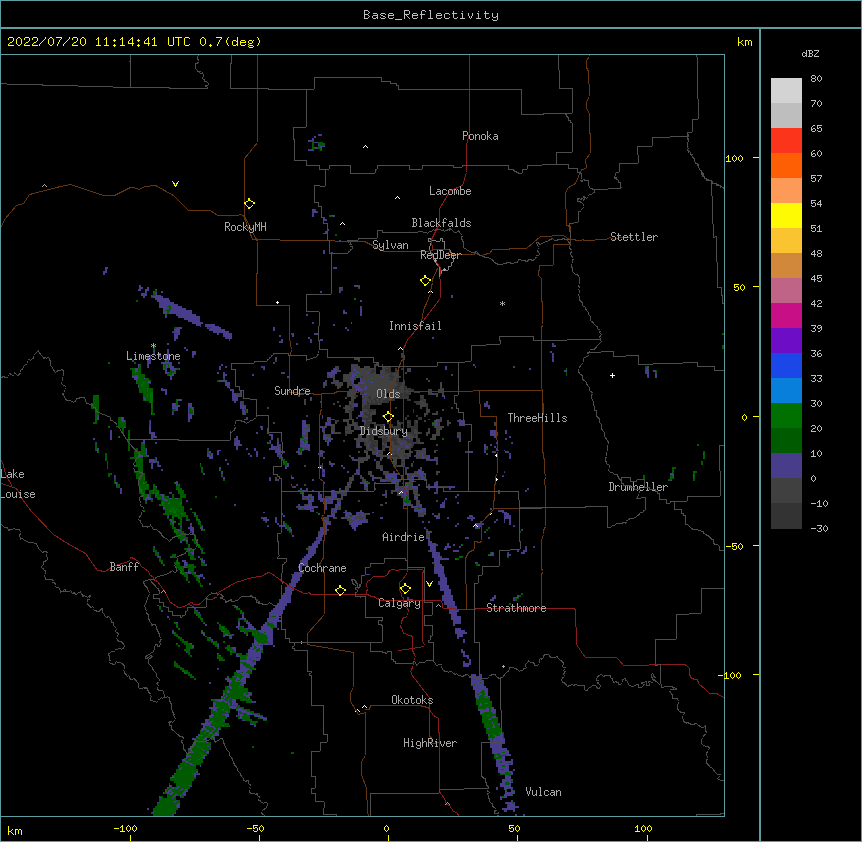Click the white plus marker west of Drumheller

[x=612, y=375]
